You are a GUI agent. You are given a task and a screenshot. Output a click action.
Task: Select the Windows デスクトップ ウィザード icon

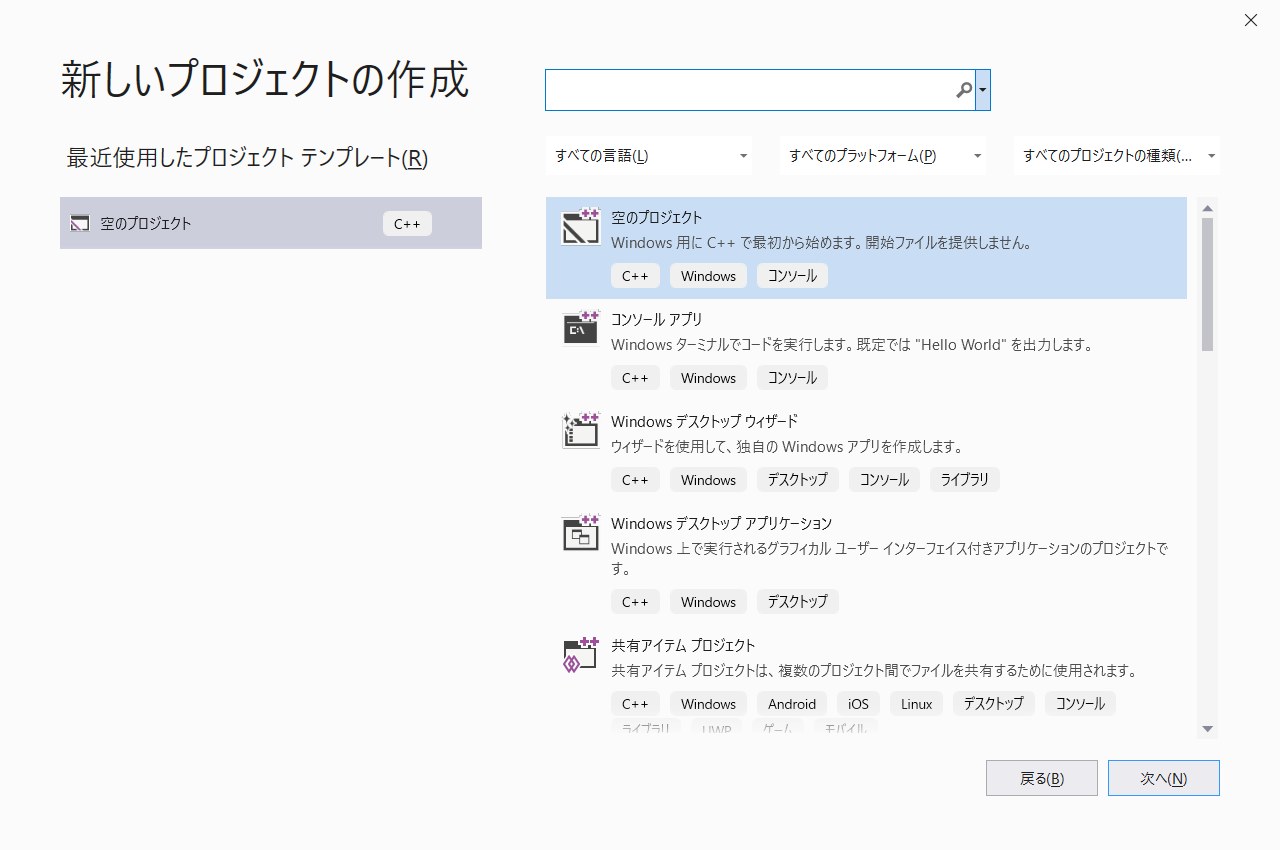581,431
